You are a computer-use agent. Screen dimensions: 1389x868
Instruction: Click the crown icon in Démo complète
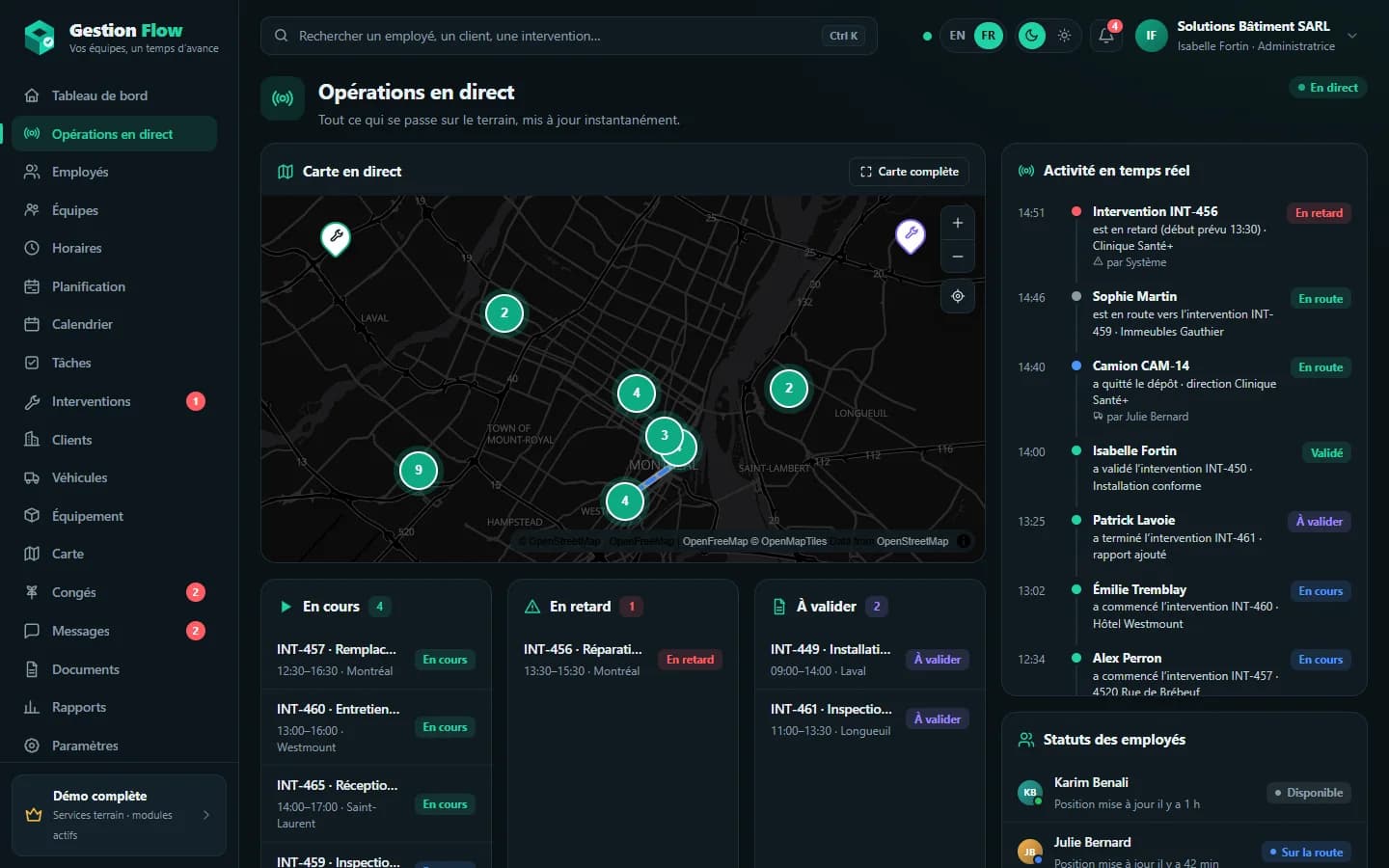[x=34, y=815]
